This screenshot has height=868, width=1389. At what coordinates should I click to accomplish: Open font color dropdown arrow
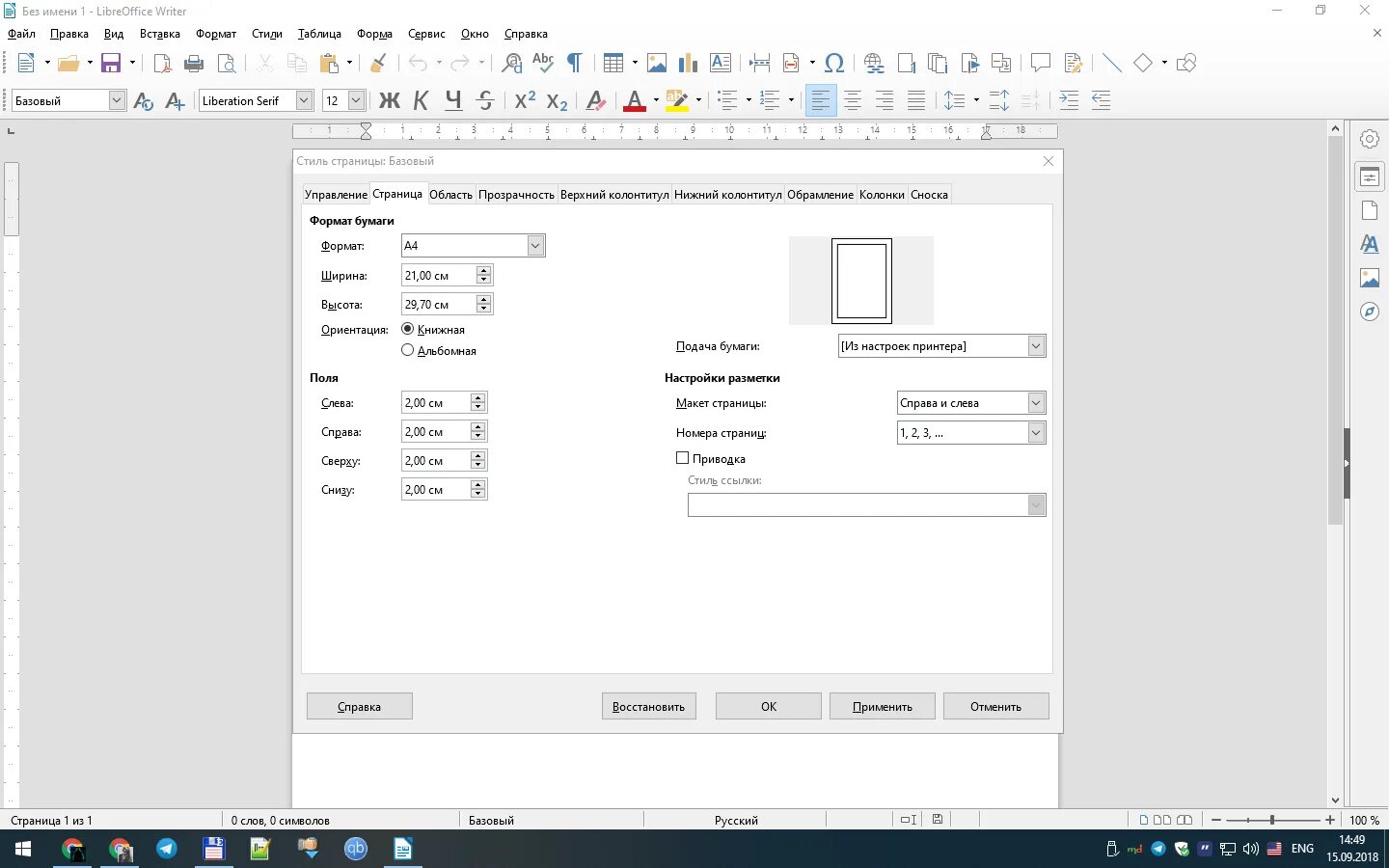656,100
